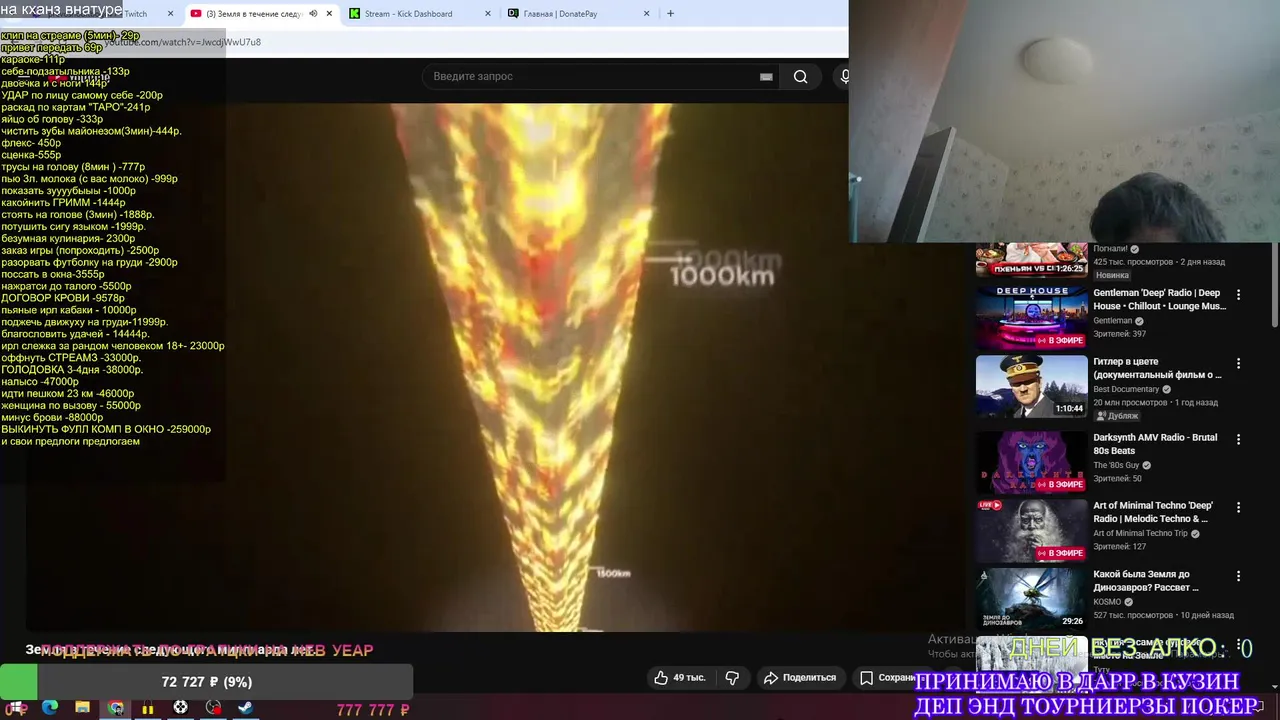
Task: Open title link Гитлер в цвете
Action: coord(1157,368)
